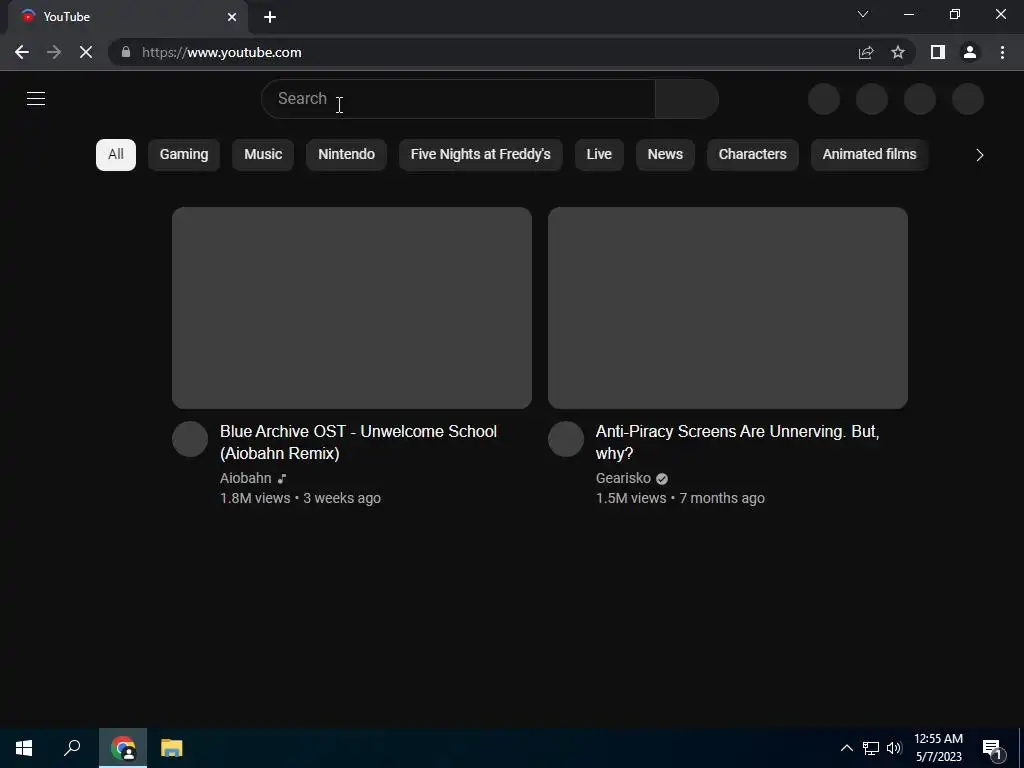This screenshot has height=768, width=1024.
Task: Open the network status tray icon
Action: click(871, 748)
